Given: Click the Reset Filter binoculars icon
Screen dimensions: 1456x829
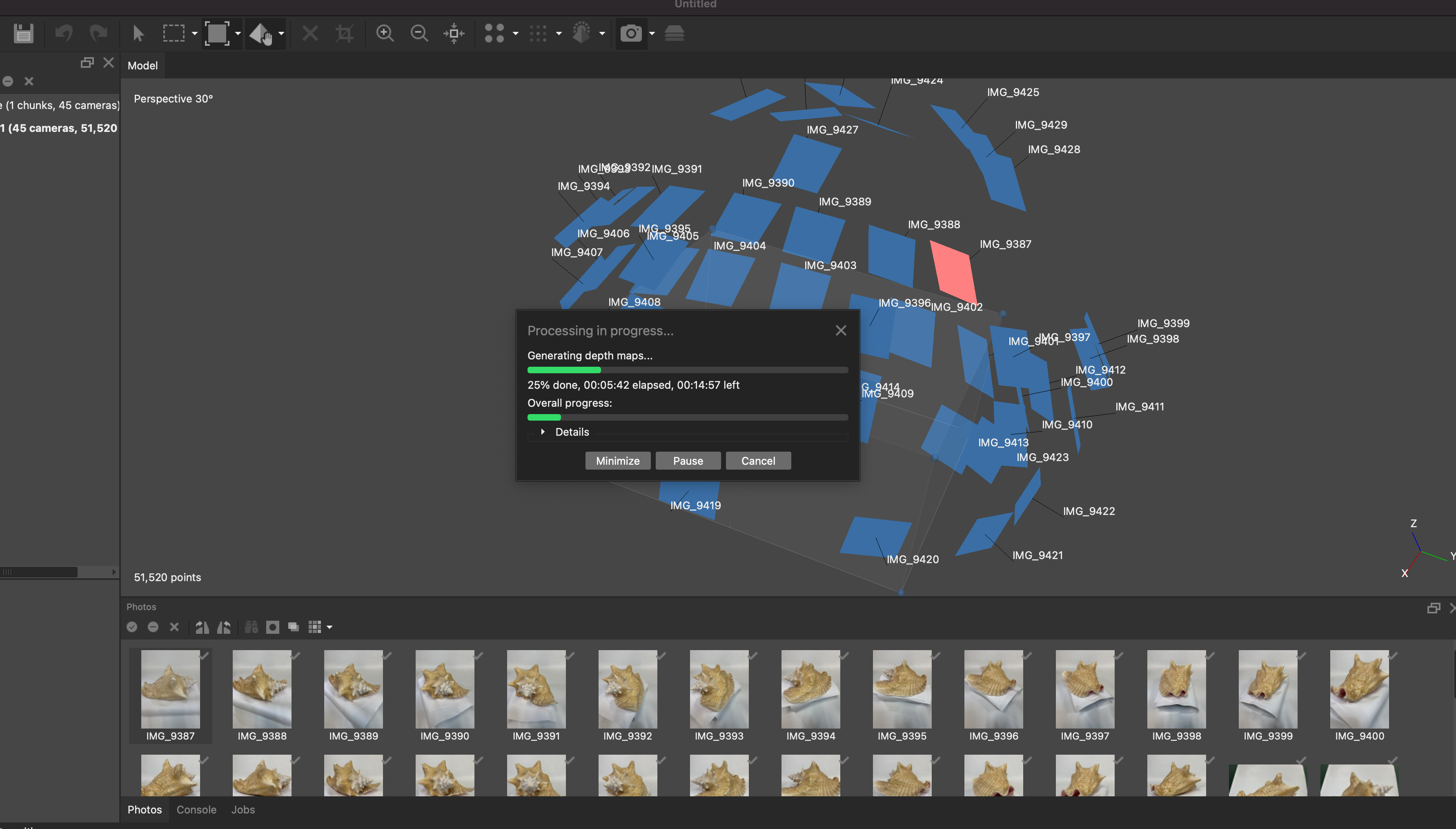Looking at the screenshot, I should tap(251, 627).
